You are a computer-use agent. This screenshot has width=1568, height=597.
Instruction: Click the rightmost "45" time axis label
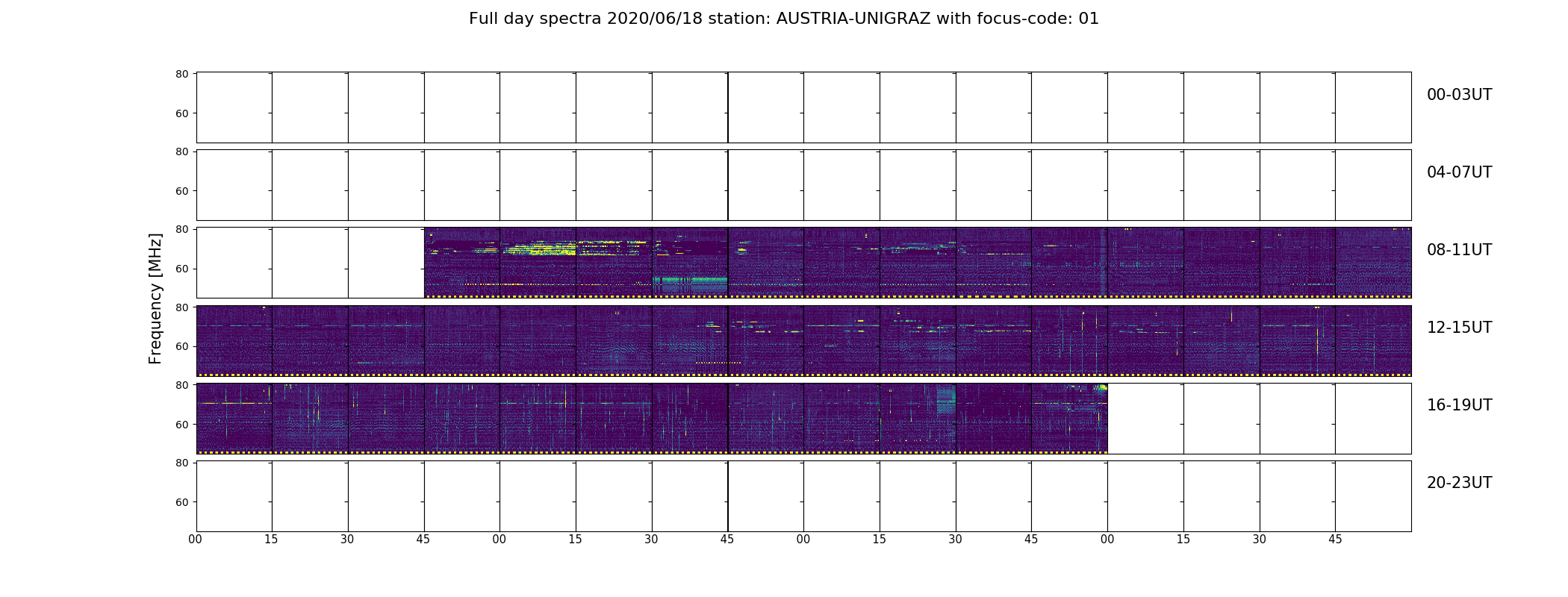click(1335, 540)
